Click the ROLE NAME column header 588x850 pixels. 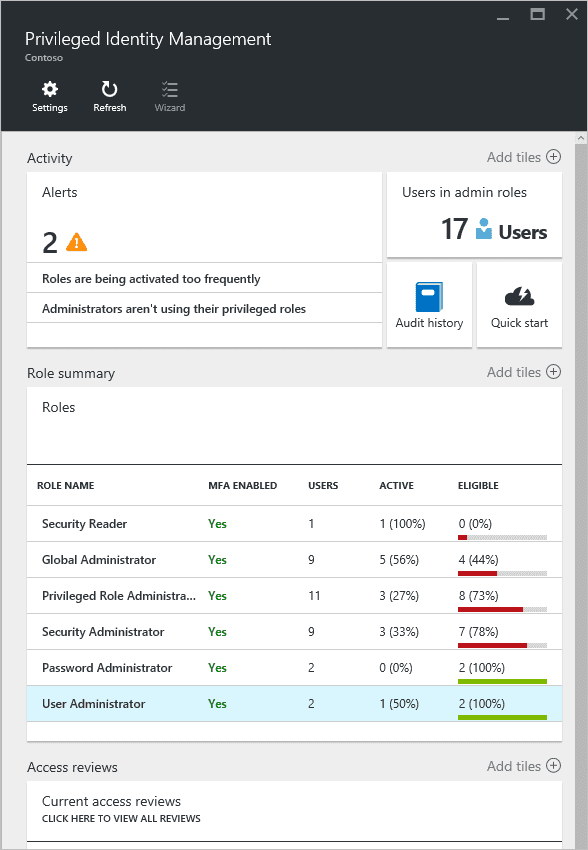[x=66, y=486]
